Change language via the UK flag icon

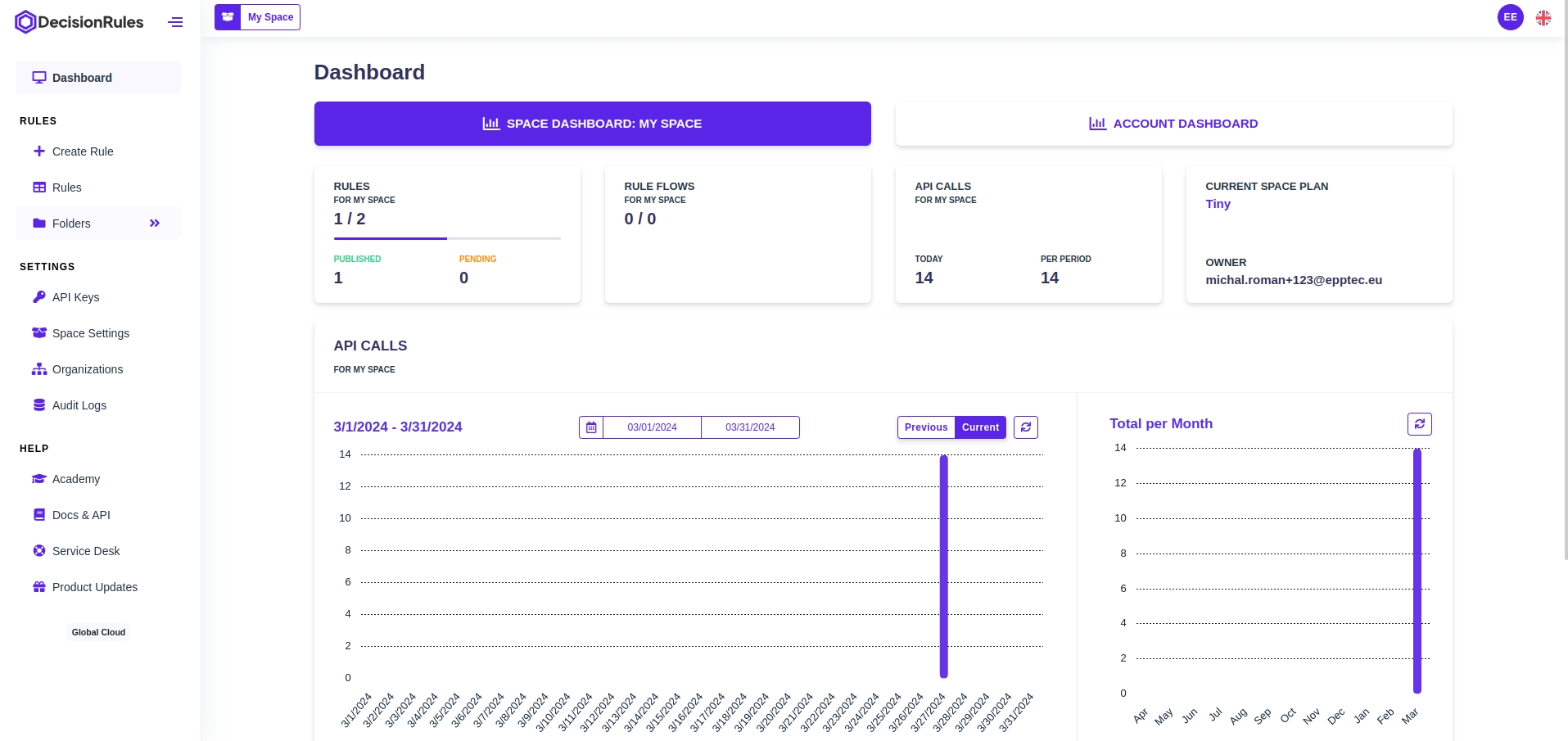pyautogui.click(x=1543, y=18)
